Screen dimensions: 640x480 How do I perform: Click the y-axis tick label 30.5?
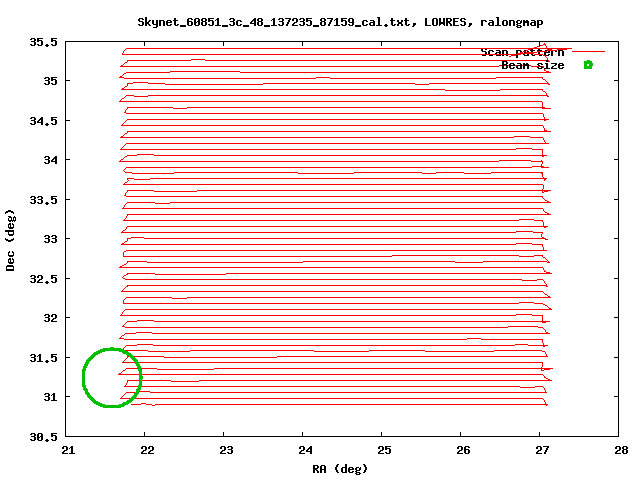coord(43,437)
